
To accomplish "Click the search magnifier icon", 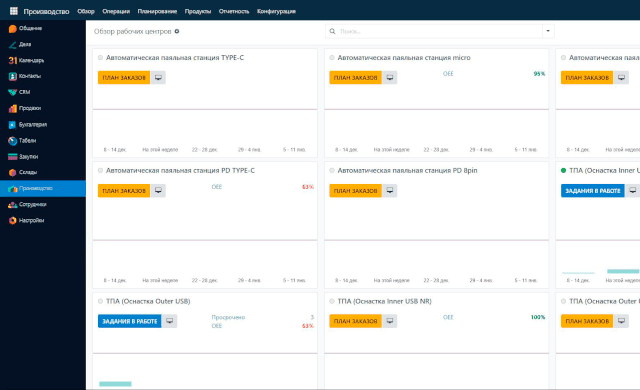I will point(332,31).
